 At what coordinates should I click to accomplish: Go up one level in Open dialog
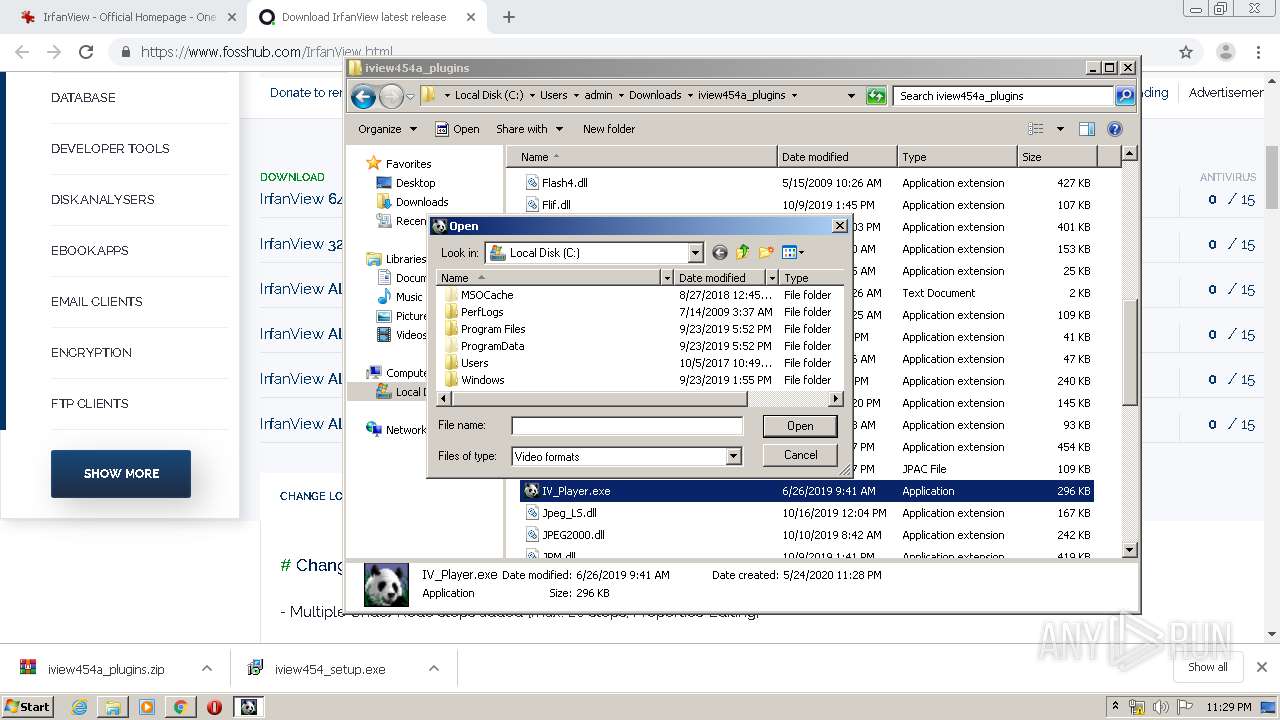(742, 253)
